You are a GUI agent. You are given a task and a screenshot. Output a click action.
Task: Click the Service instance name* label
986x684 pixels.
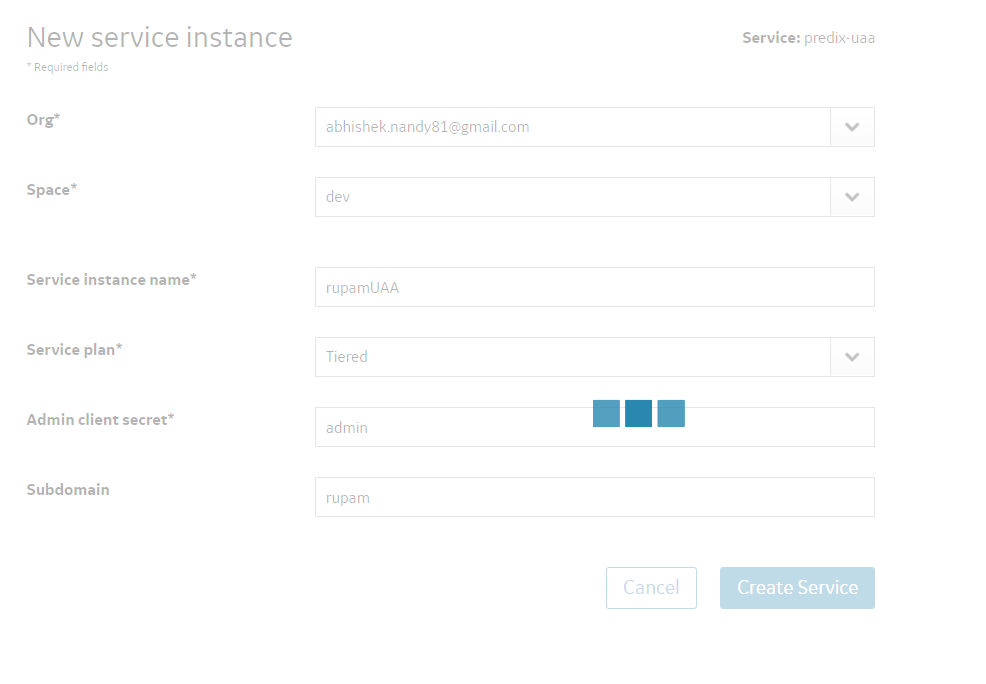(x=111, y=279)
